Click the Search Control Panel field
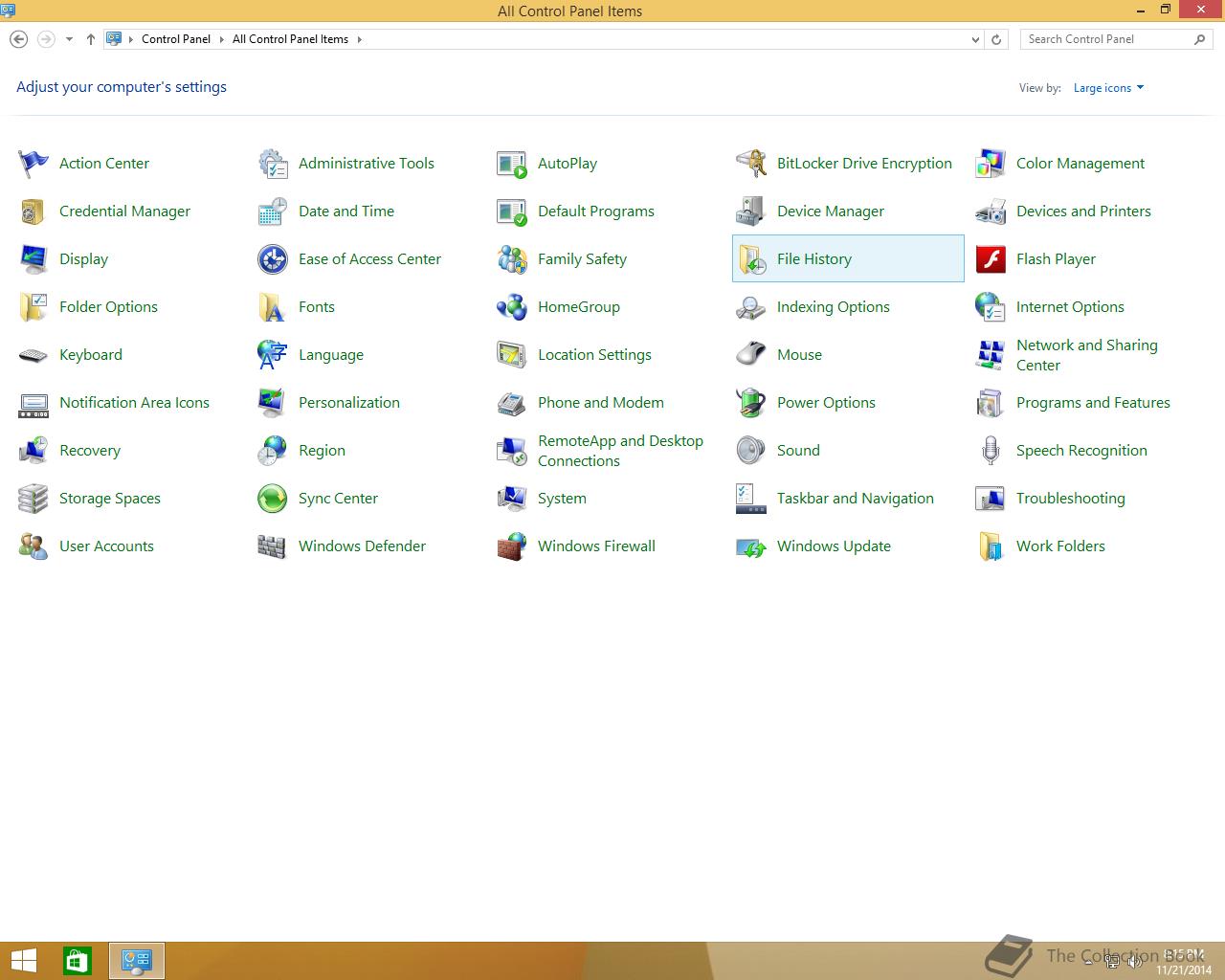The width and height of the screenshot is (1225, 980). (1116, 39)
